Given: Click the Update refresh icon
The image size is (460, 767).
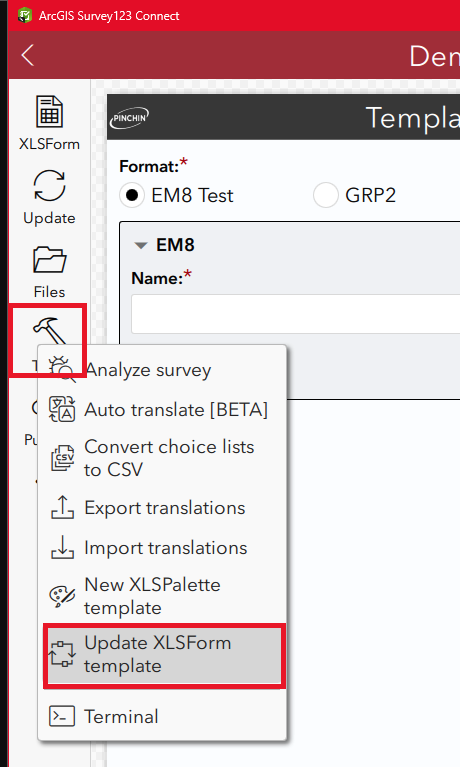Looking at the screenshot, I should click(49, 186).
